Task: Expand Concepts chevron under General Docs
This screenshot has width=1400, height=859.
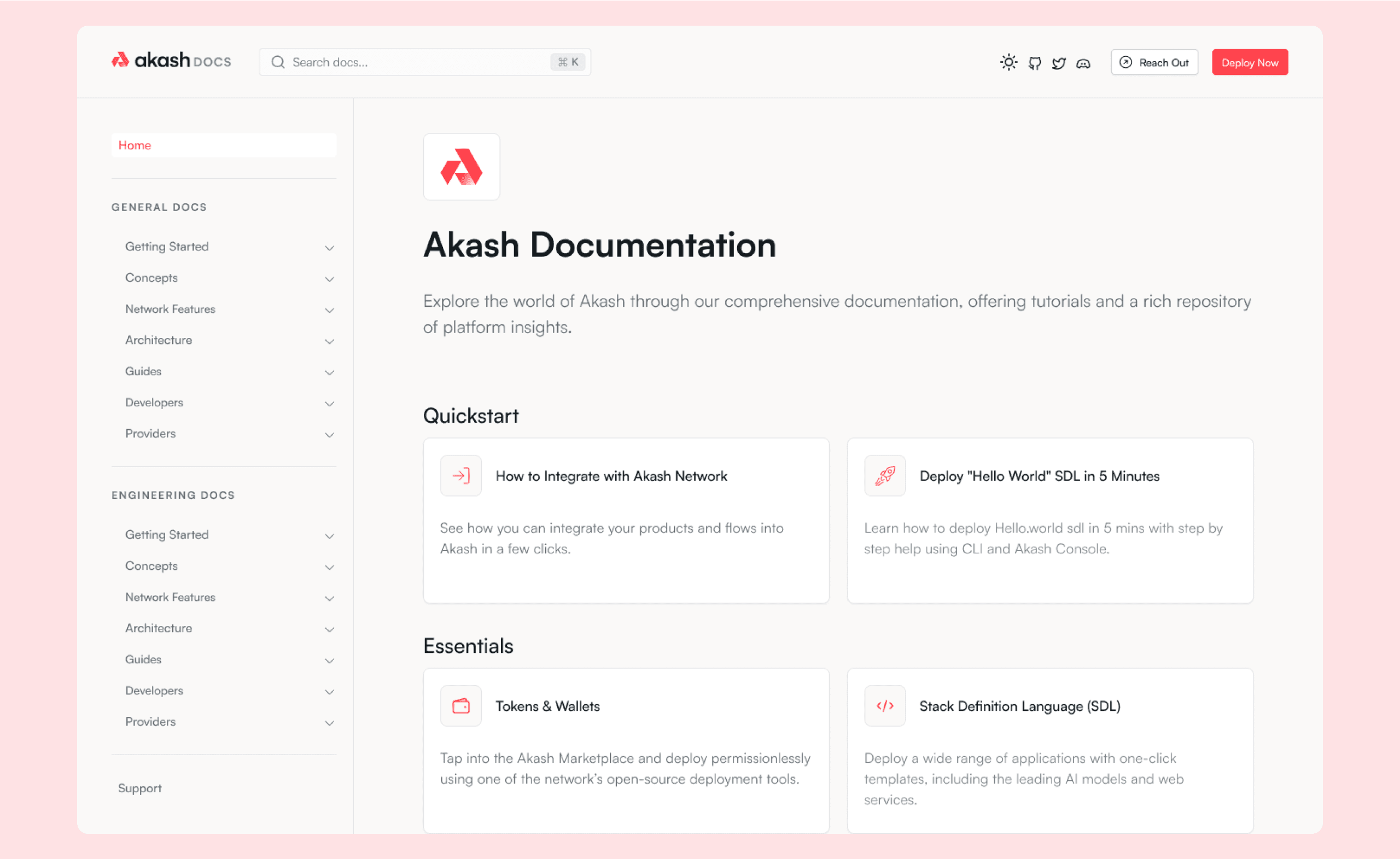Action: [330, 279]
